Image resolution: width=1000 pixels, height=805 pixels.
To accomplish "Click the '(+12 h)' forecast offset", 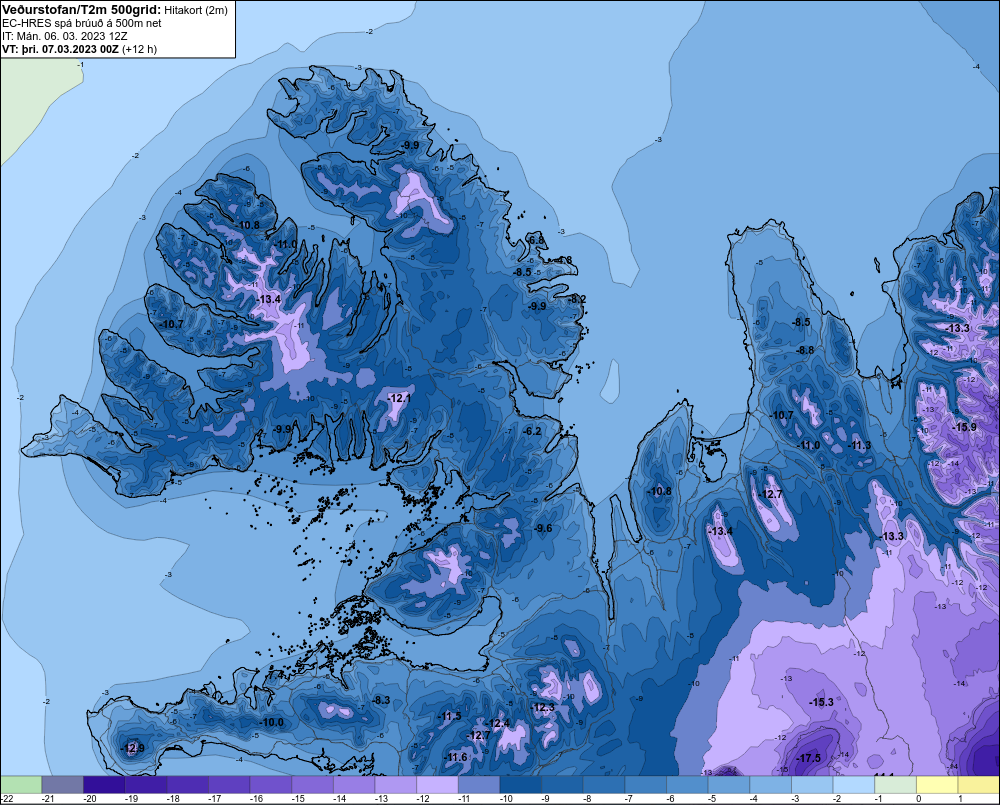I will 139,49.
